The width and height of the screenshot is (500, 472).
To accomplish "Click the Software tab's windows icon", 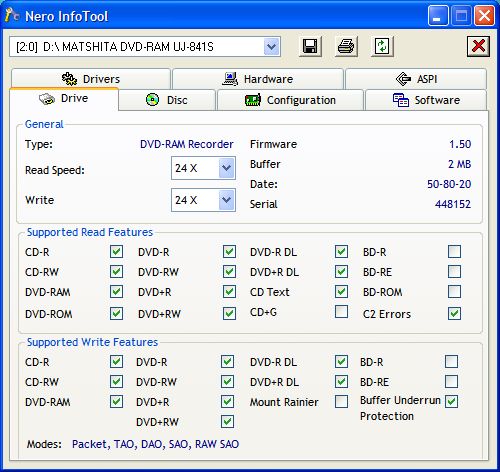I will tap(401, 100).
